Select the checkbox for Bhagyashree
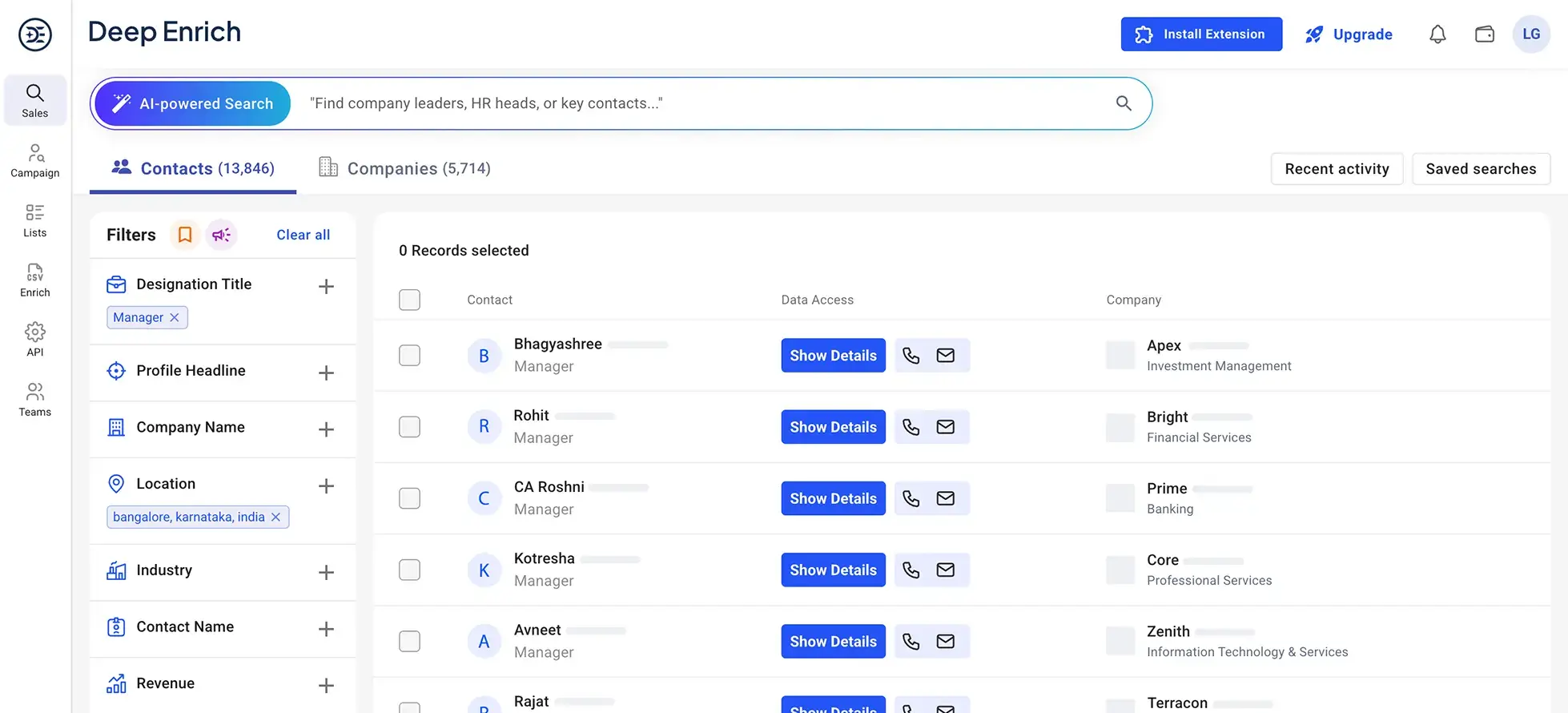This screenshot has height=713, width=1568. [409, 355]
